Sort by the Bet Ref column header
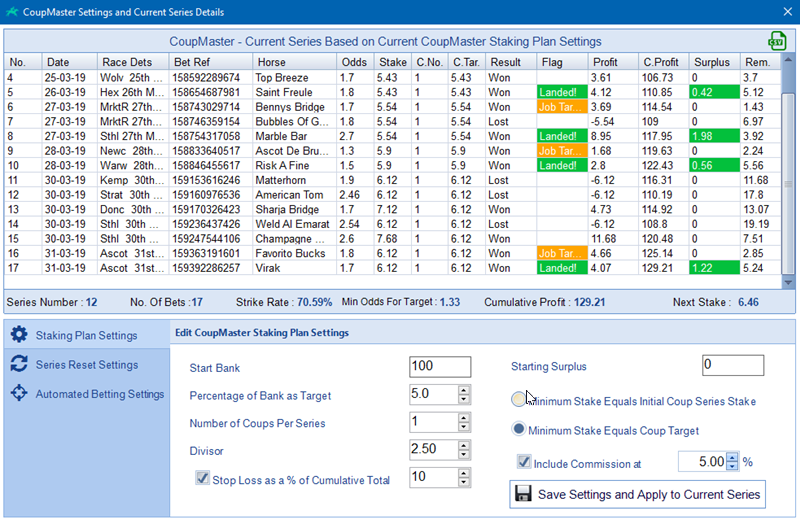The width and height of the screenshot is (800, 519). [x=210, y=62]
